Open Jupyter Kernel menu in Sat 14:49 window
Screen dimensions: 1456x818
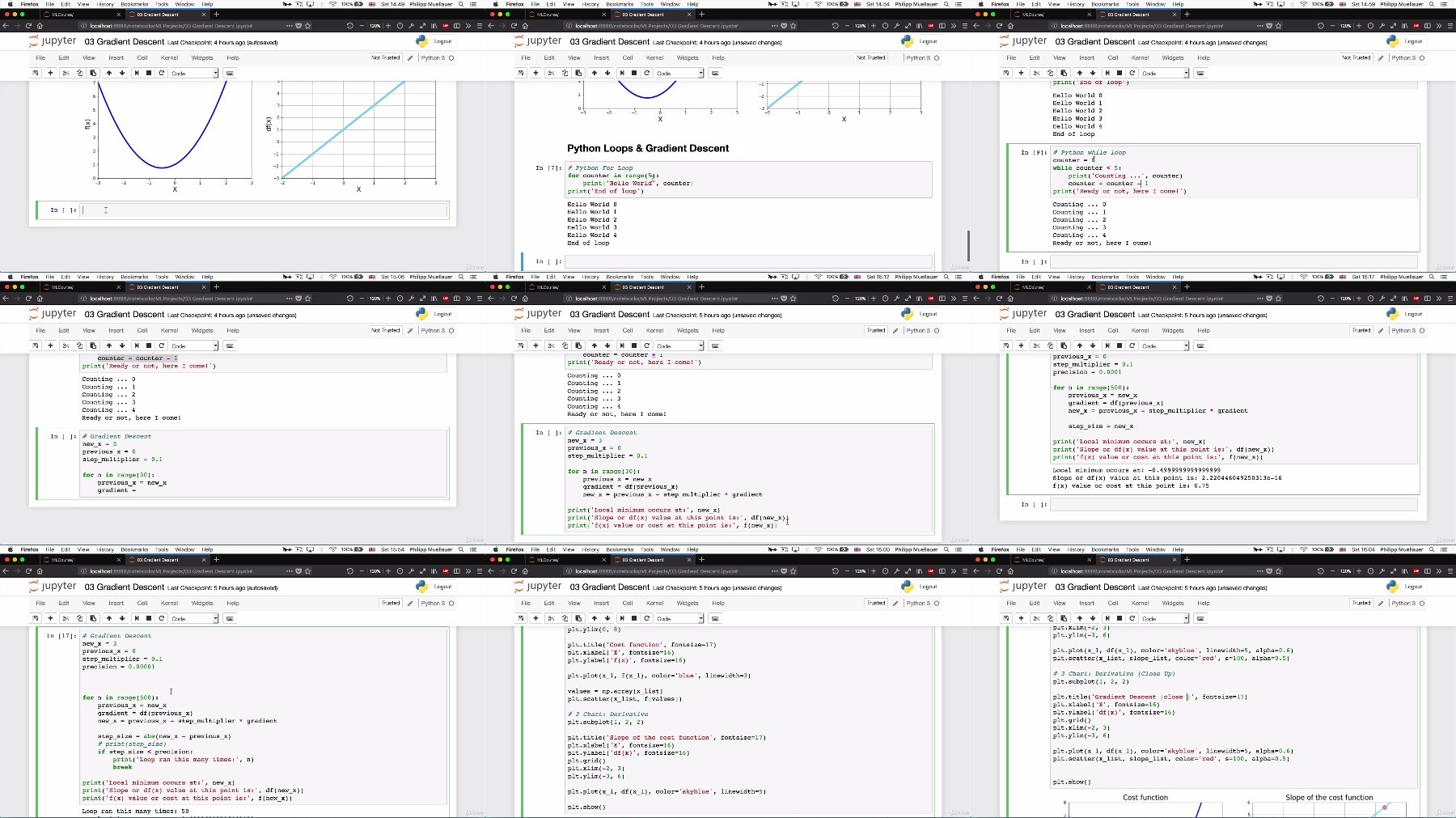pyautogui.click(x=169, y=57)
